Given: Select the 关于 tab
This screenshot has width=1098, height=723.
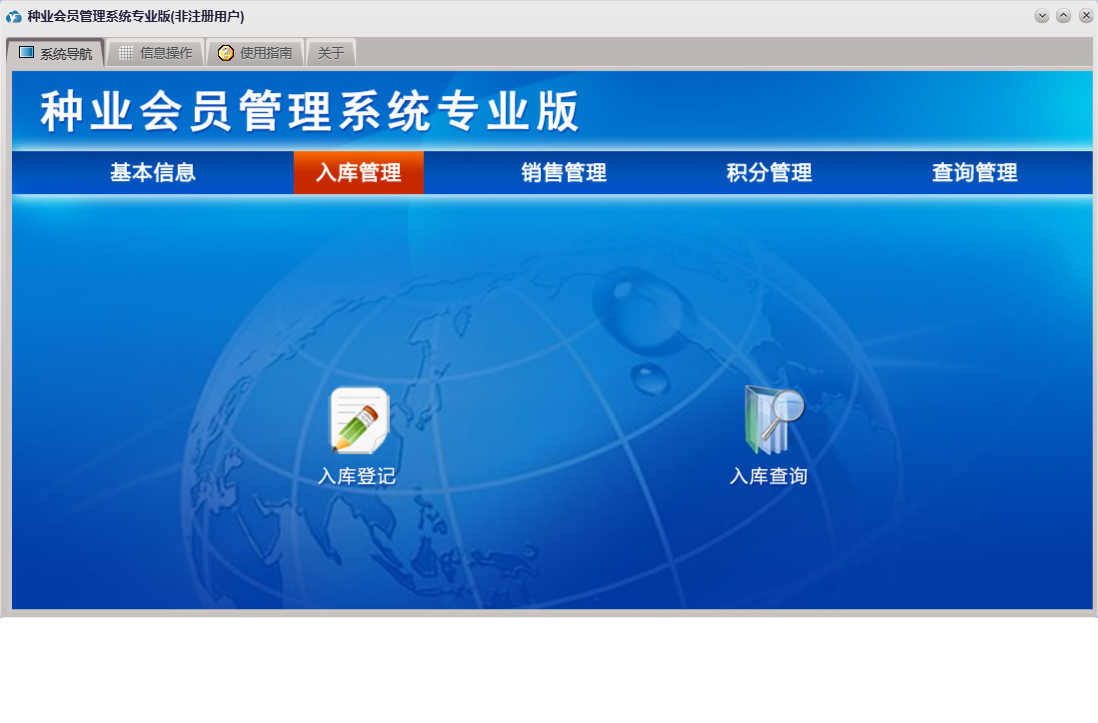Looking at the screenshot, I should (x=331, y=53).
